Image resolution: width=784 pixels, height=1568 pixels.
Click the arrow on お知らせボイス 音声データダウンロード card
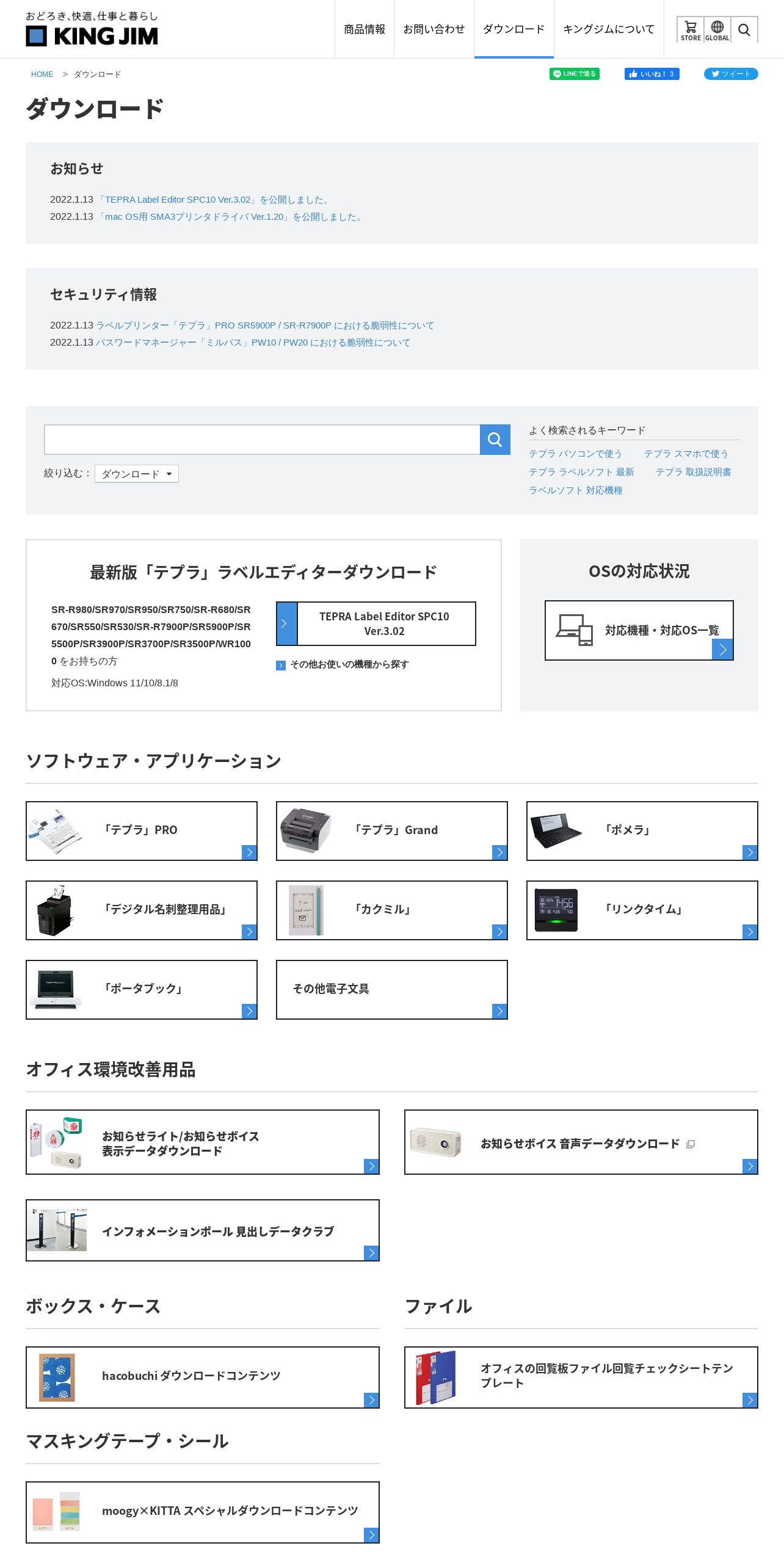click(750, 1166)
